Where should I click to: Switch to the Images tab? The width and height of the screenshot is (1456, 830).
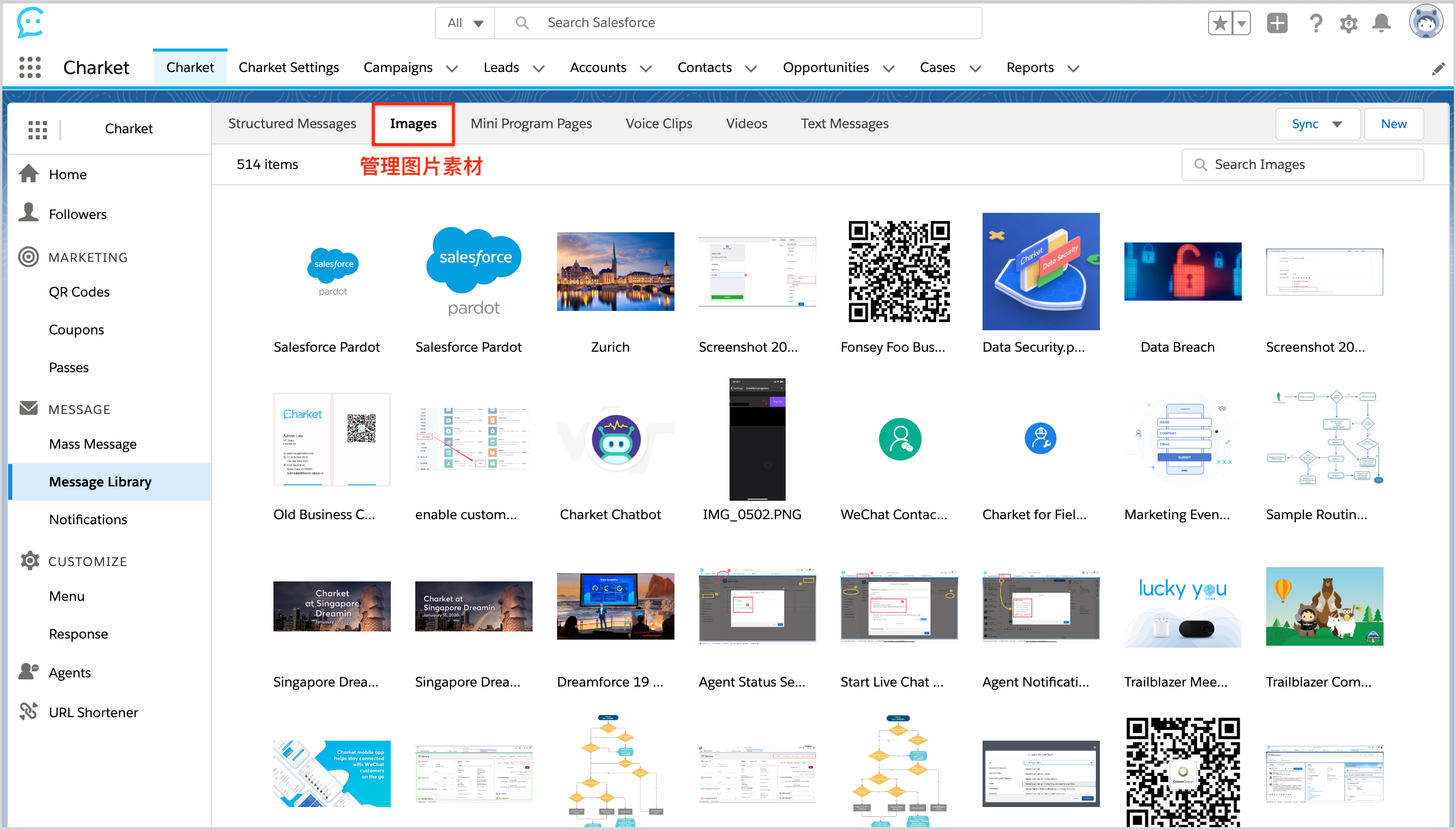tap(414, 124)
